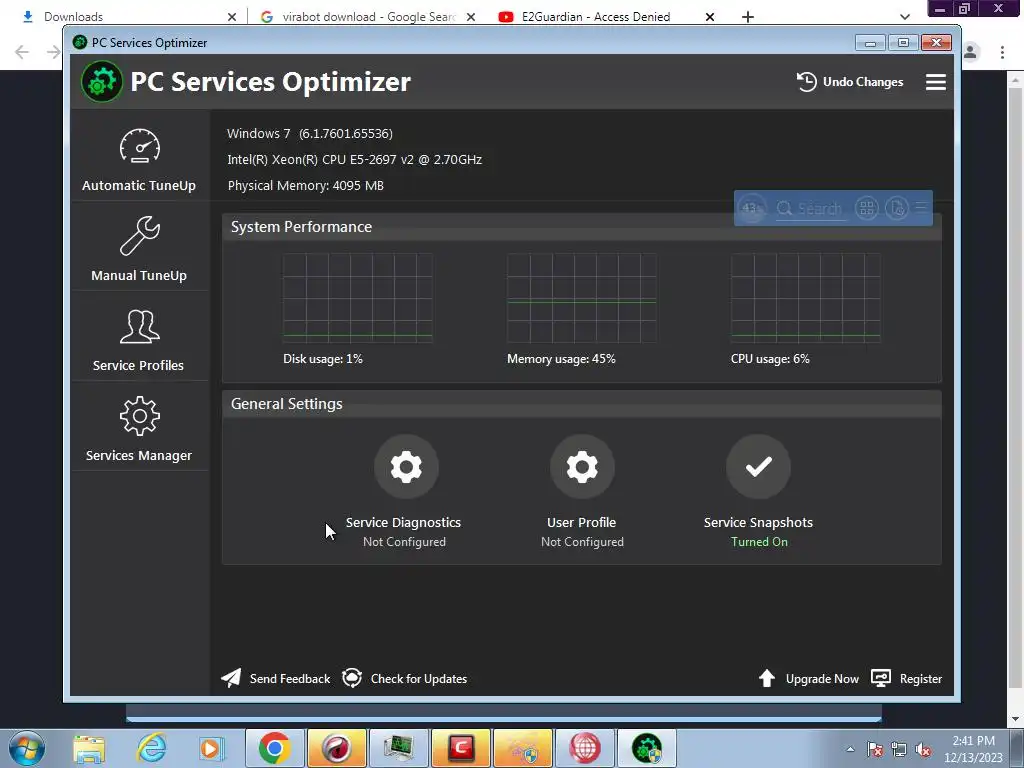Image resolution: width=1024 pixels, height=768 pixels.
Task: Click the Undo Changes clock icon
Action: (x=807, y=82)
